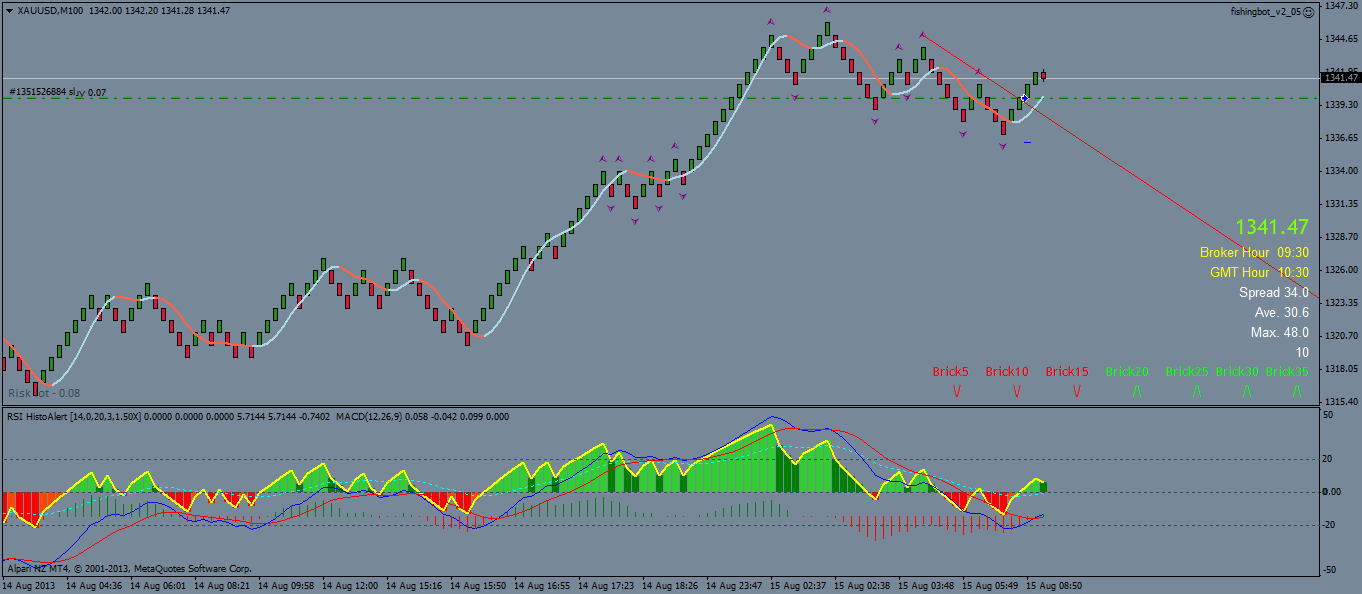This screenshot has height=594, width=1362.
Task: Click the green up arrow under Brick20
Action: pyautogui.click(x=1137, y=392)
